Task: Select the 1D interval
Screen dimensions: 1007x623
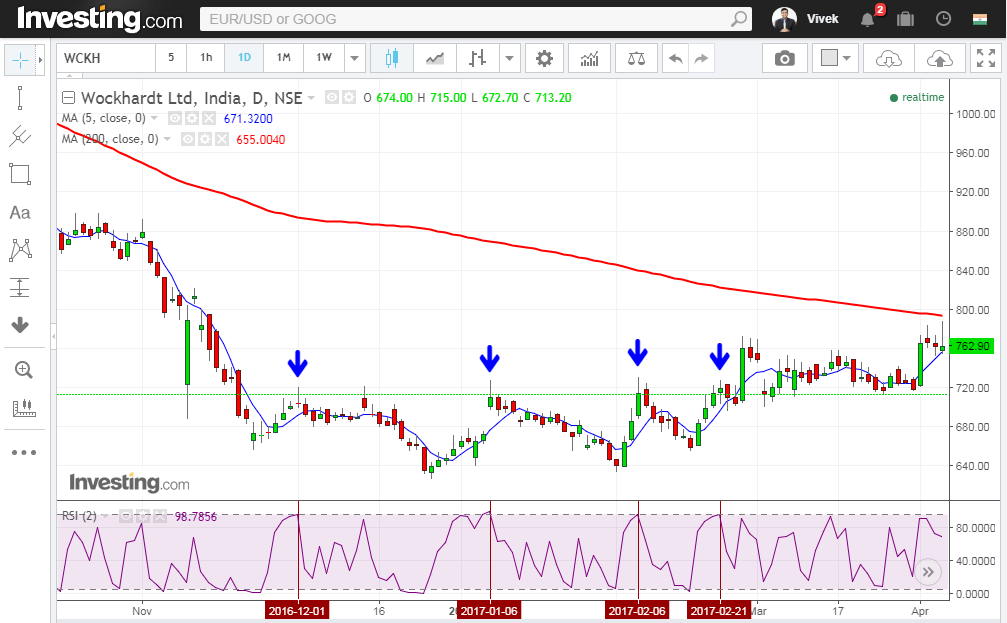Action: (244, 58)
